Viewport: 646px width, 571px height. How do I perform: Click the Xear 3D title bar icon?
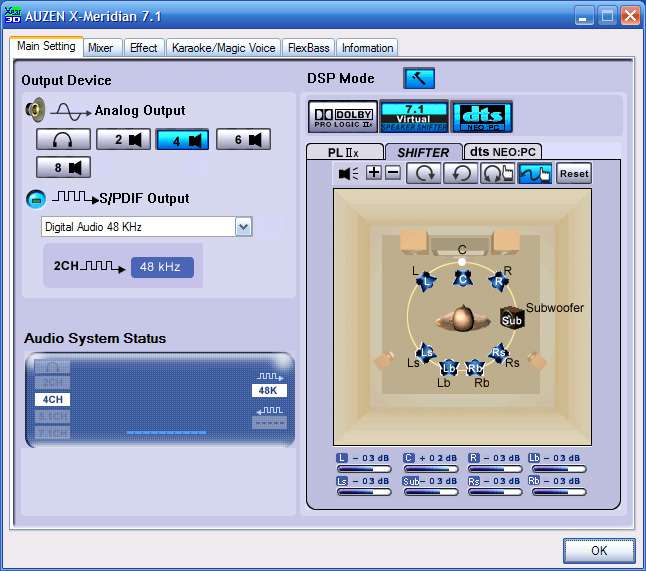(12, 15)
